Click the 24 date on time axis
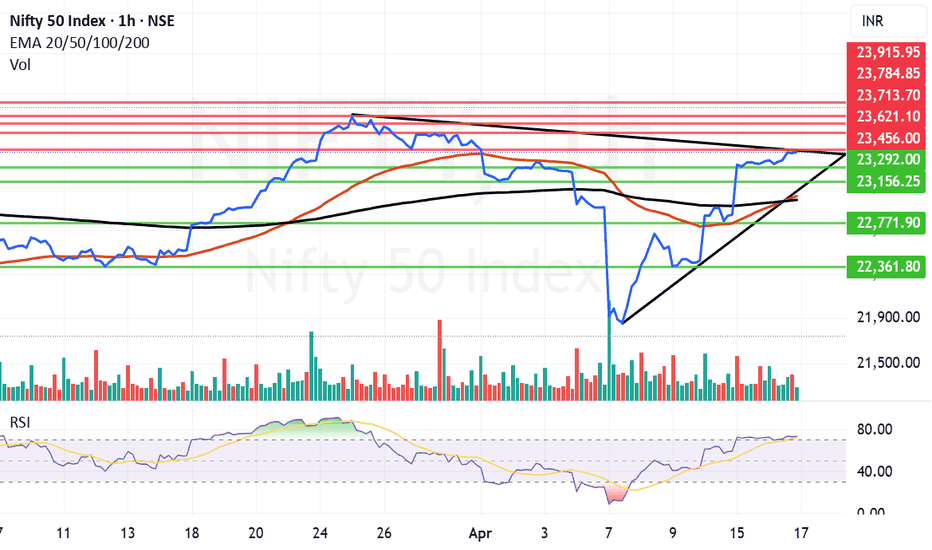Viewport: 932px width, 550px height. click(320, 533)
